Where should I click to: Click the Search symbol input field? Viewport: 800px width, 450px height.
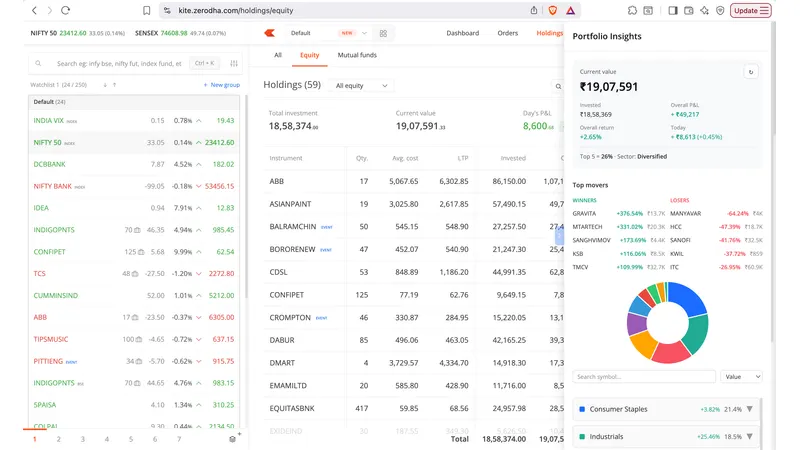[644, 377]
